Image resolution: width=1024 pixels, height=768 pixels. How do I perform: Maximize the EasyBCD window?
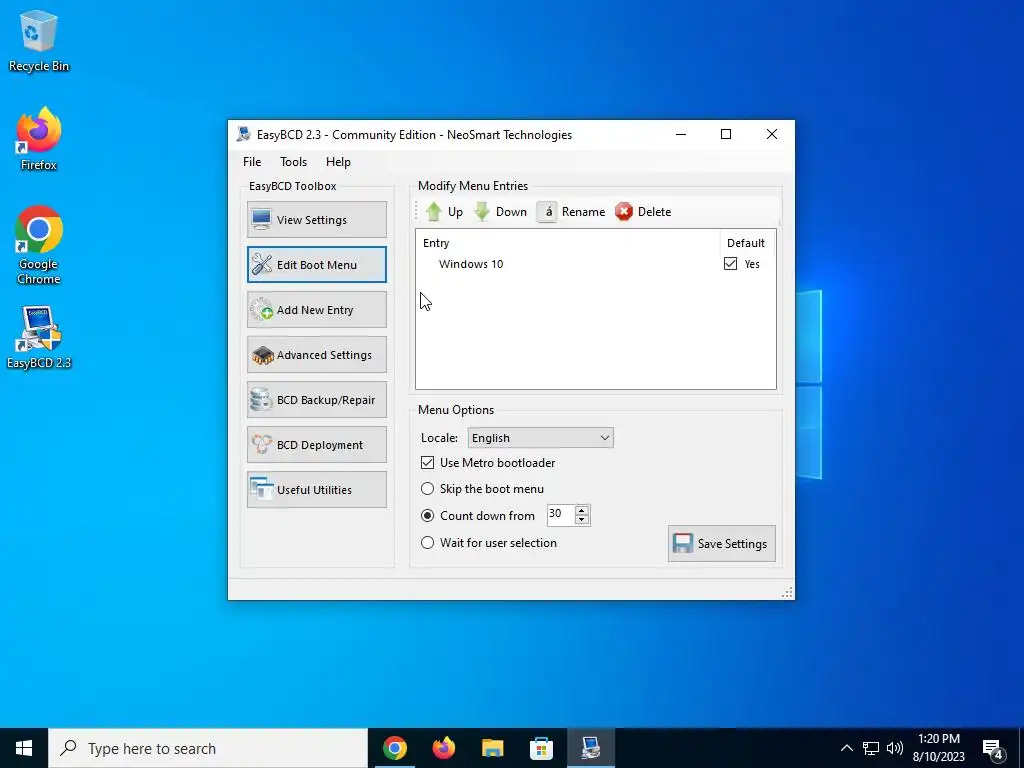coord(726,135)
